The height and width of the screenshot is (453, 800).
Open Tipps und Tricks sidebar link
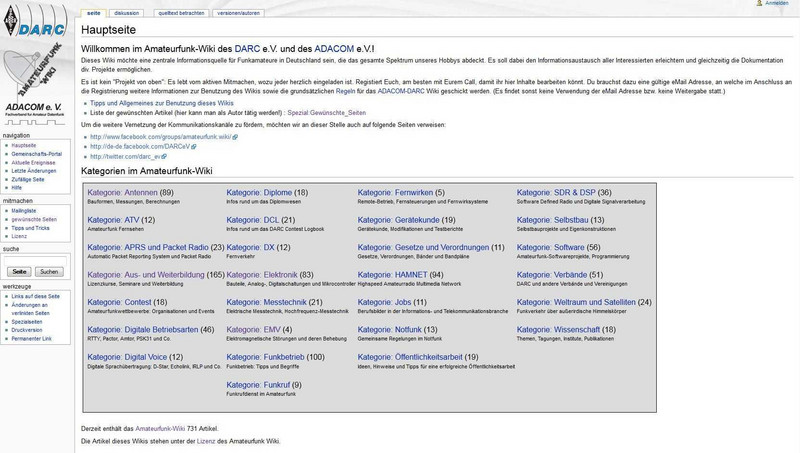pos(31,228)
